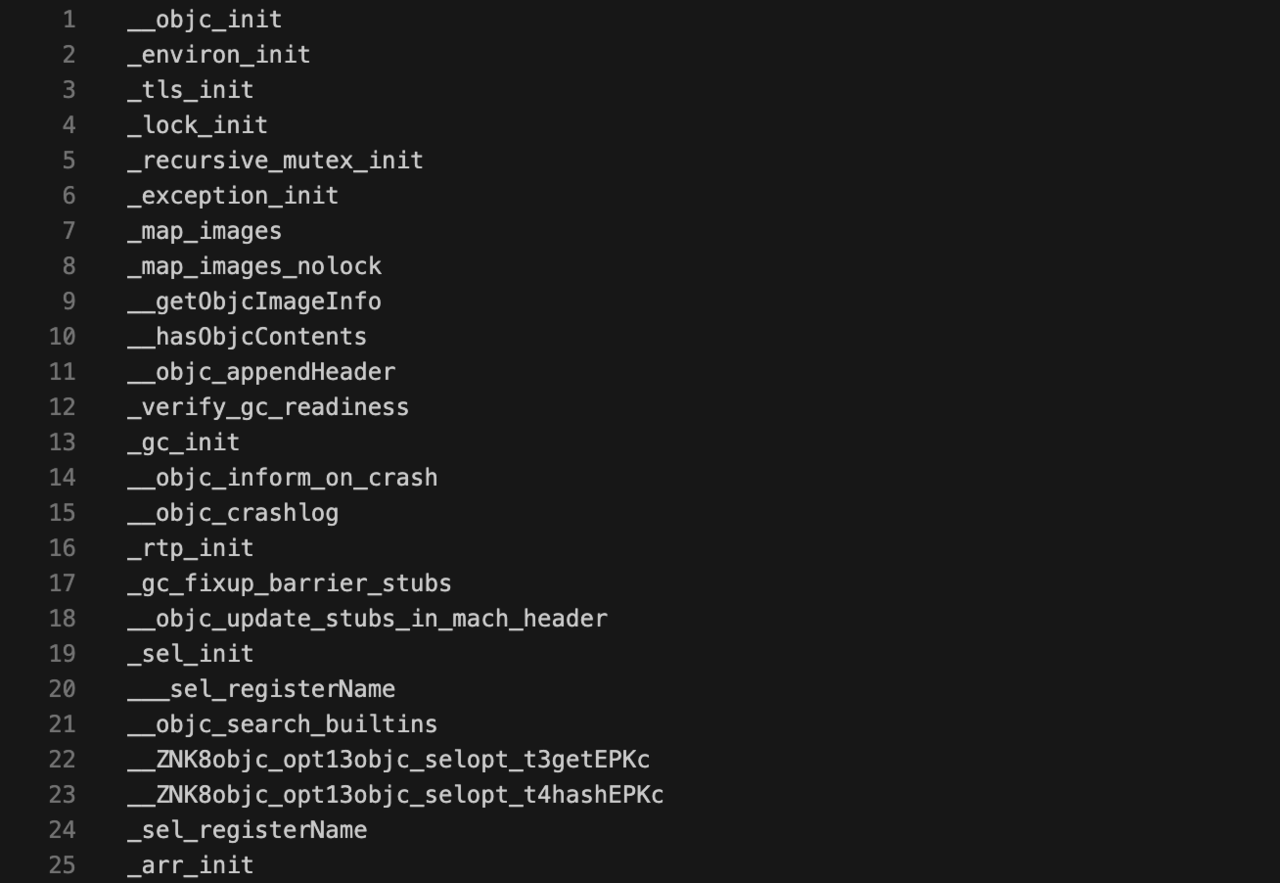Click _gc_fixup_barrier_stubs symbol
Viewport: 1280px width, 883px height.
[x=289, y=583]
